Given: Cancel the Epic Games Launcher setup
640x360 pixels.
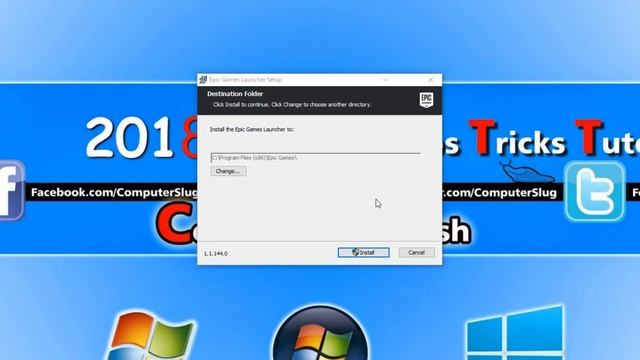Looking at the screenshot, I should (416, 253).
